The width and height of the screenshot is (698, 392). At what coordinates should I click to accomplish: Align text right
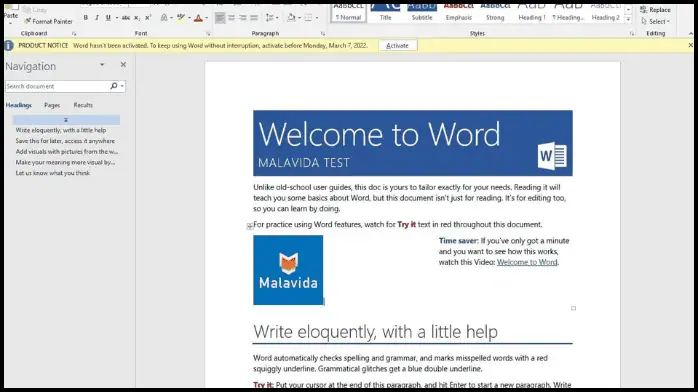coord(243,18)
